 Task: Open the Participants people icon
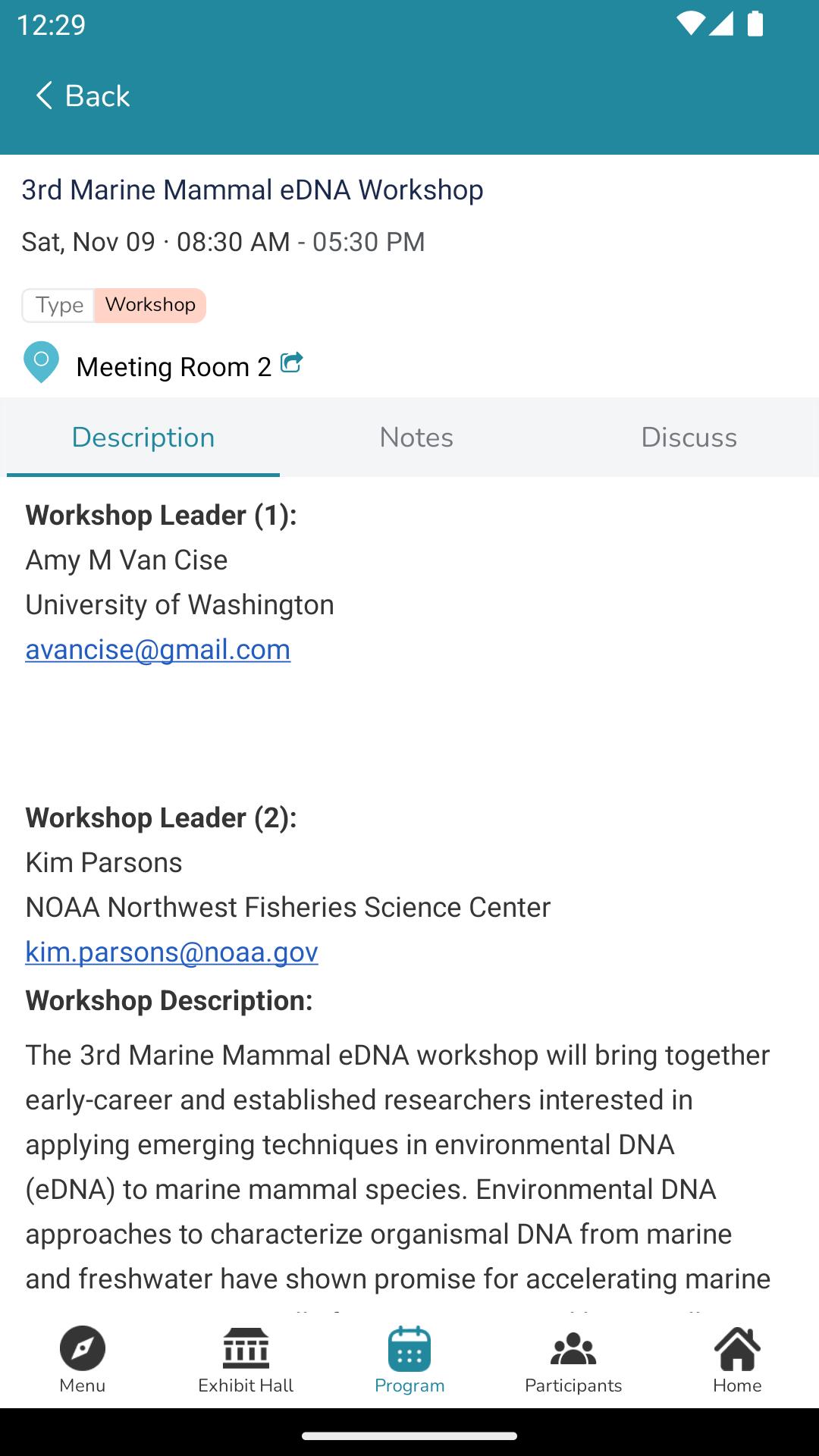[x=573, y=1349]
